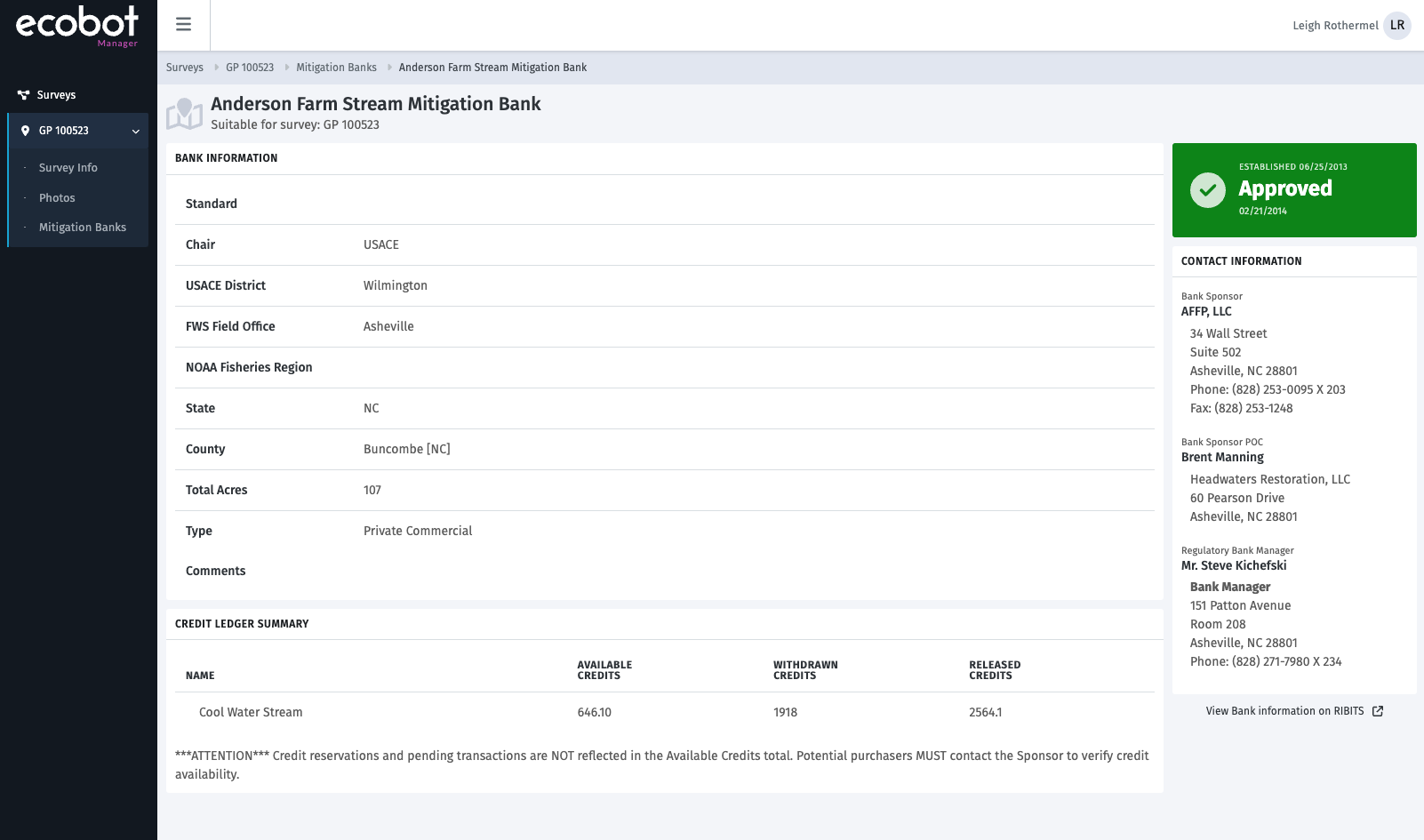
Task: Click GP 100523 in the breadcrumb
Action: tap(248, 67)
